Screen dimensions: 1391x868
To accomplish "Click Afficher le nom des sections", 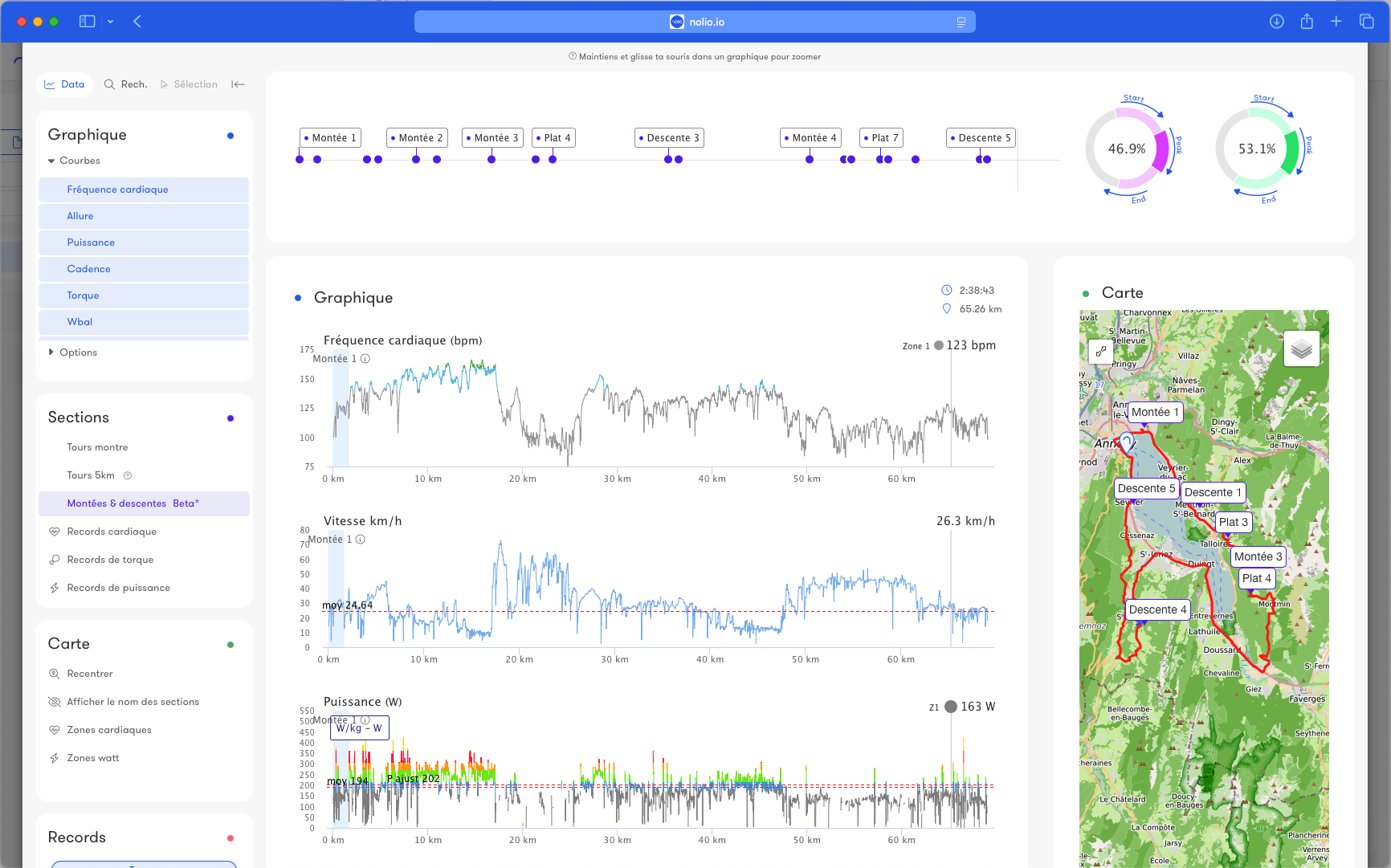I will click(x=133, y=702).
